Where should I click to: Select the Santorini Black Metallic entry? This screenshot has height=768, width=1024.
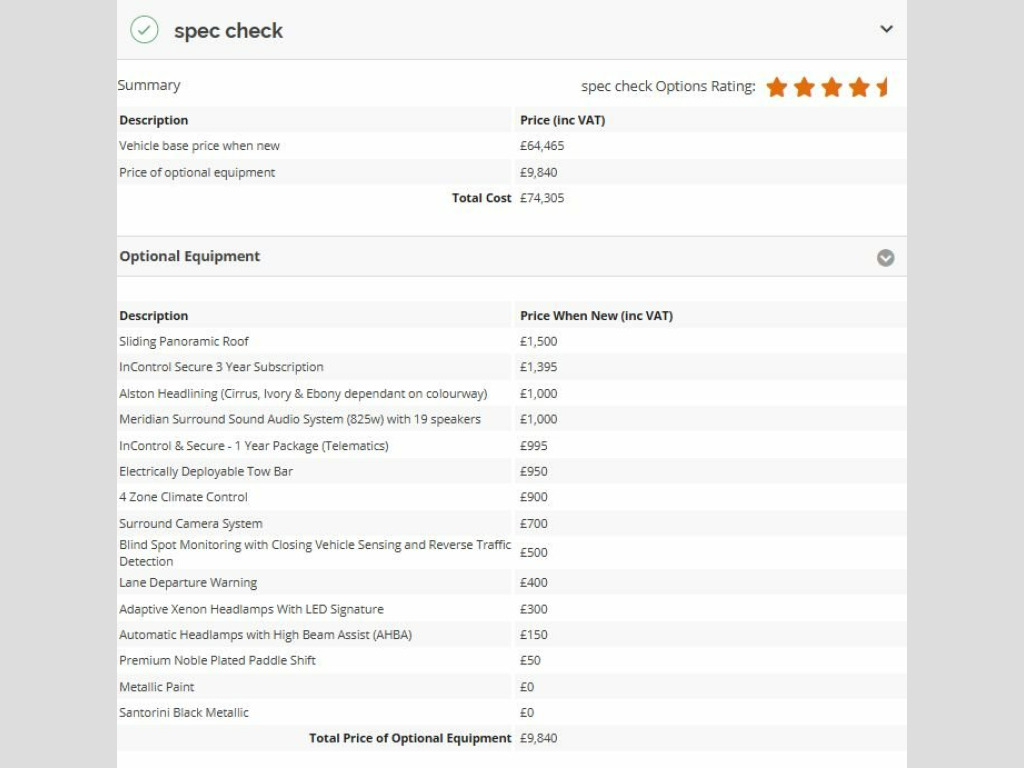pos(184,713)
